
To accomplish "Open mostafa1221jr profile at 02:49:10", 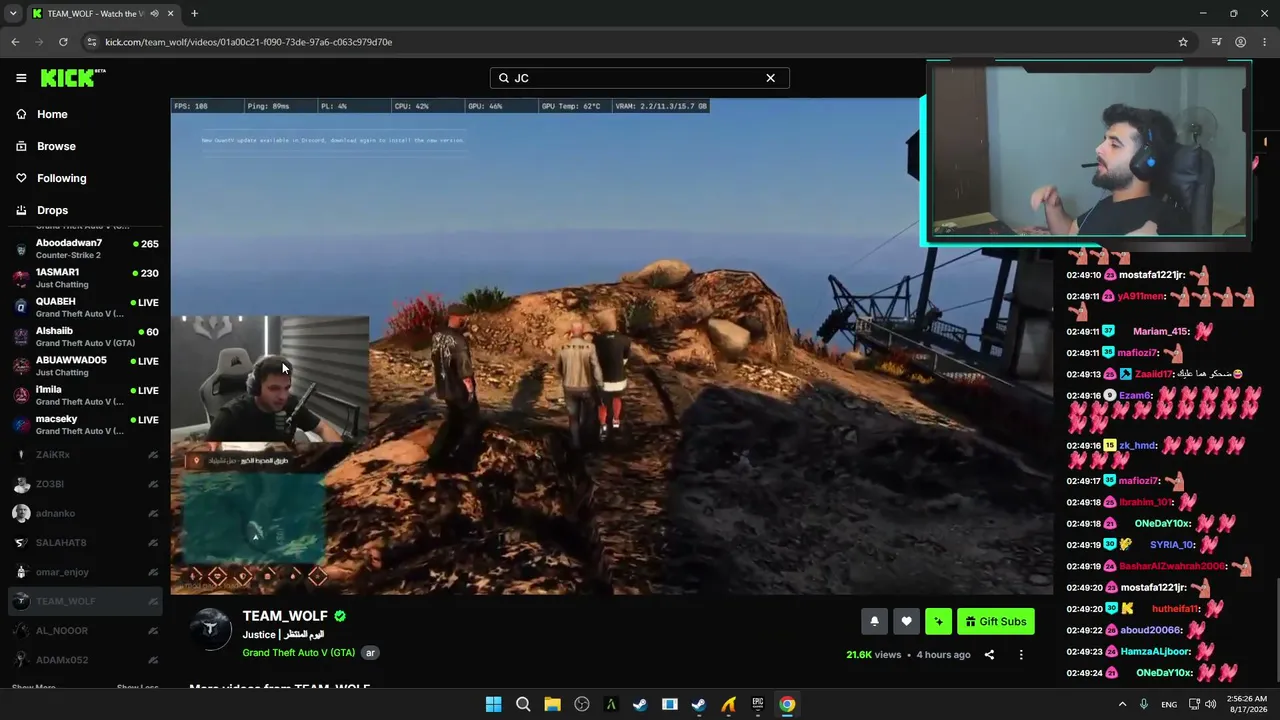I will (x=1152, y=275).
